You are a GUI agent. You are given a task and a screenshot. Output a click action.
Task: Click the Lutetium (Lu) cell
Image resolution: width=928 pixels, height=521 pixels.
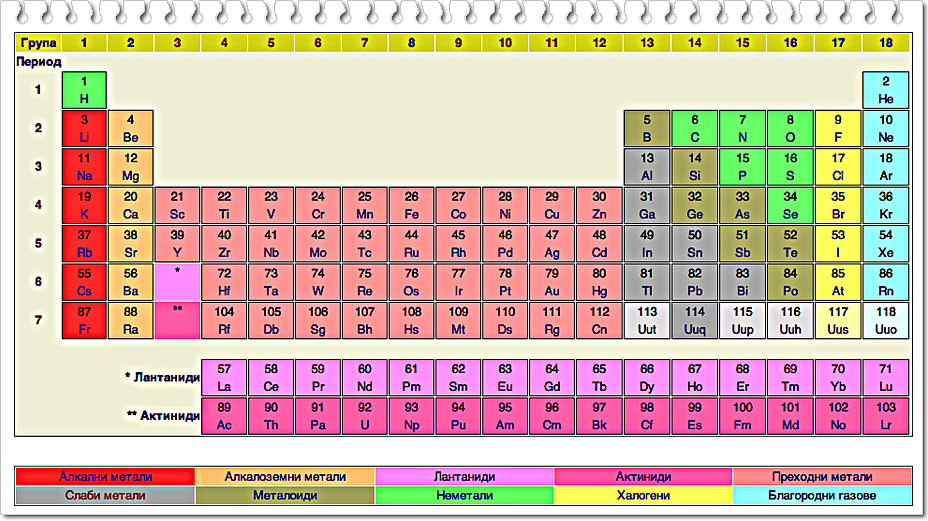(x=885, y=378)
